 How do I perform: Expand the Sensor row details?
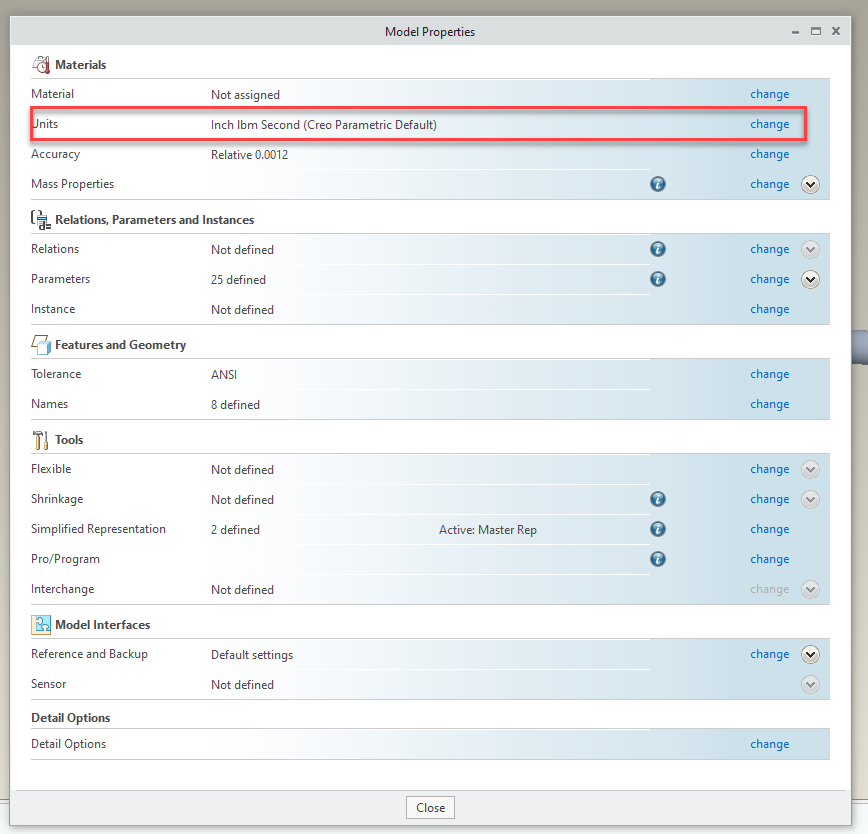coord(811,684)
